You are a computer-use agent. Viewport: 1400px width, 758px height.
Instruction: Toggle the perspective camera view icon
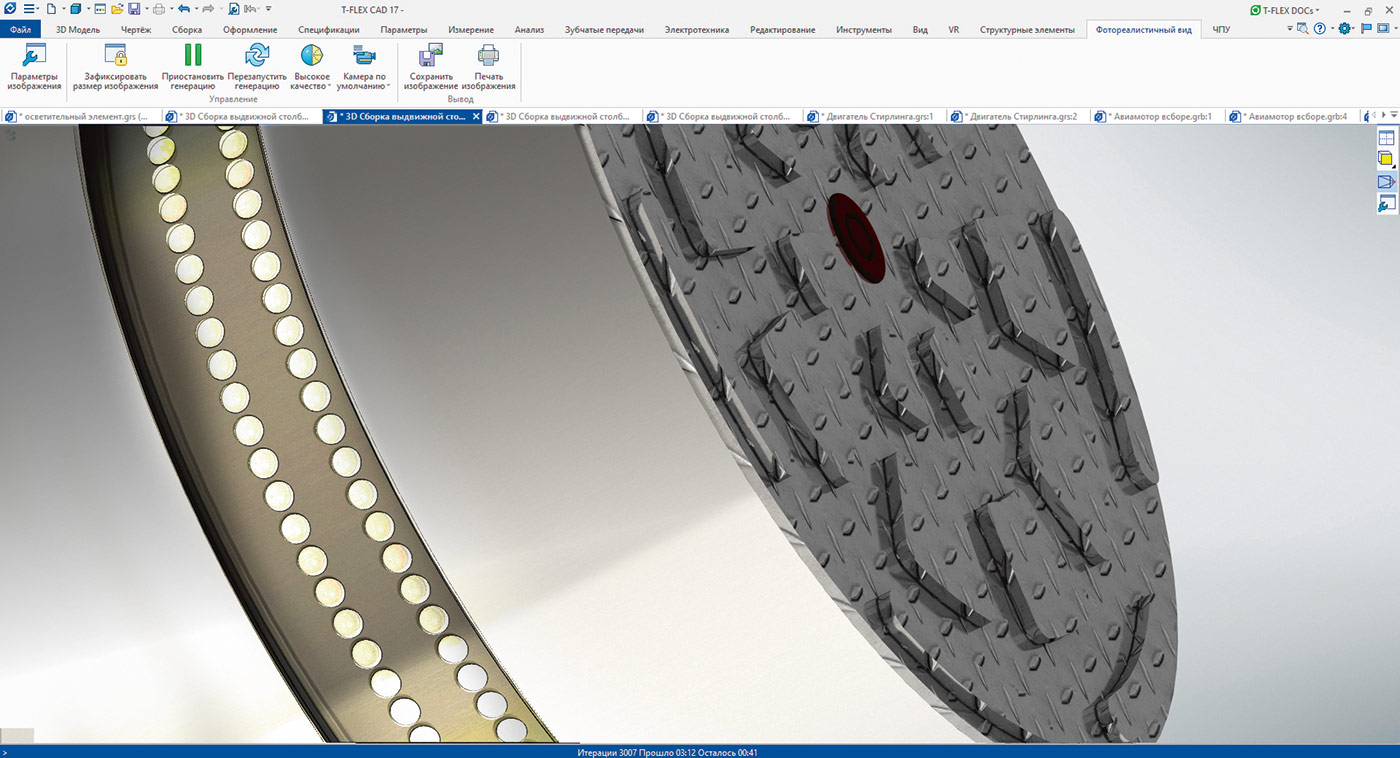click(x=1386, y=182)
